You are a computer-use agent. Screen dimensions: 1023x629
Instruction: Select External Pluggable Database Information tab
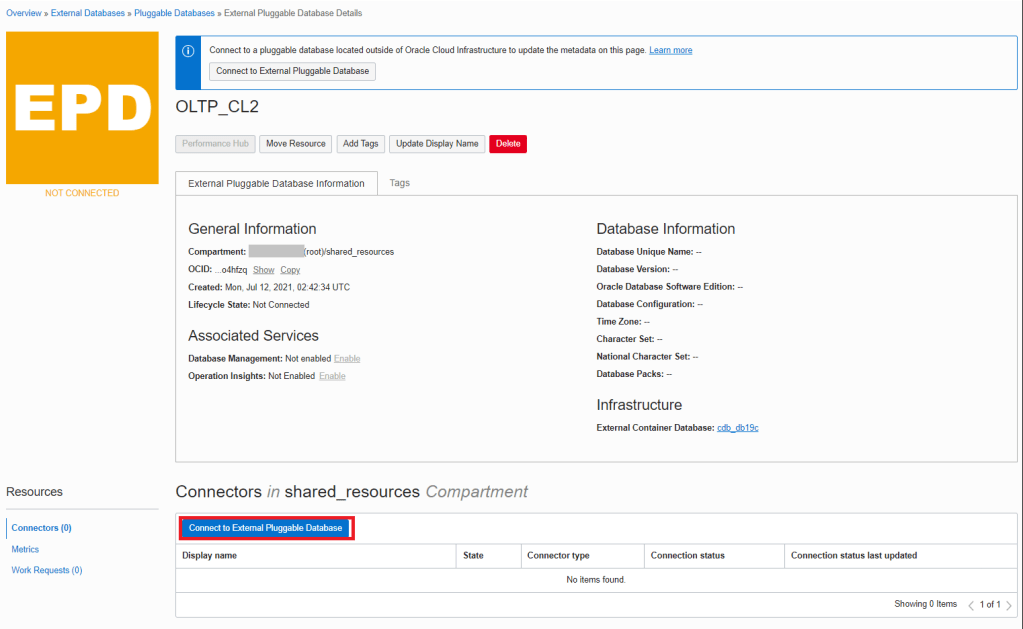[276, 184]
